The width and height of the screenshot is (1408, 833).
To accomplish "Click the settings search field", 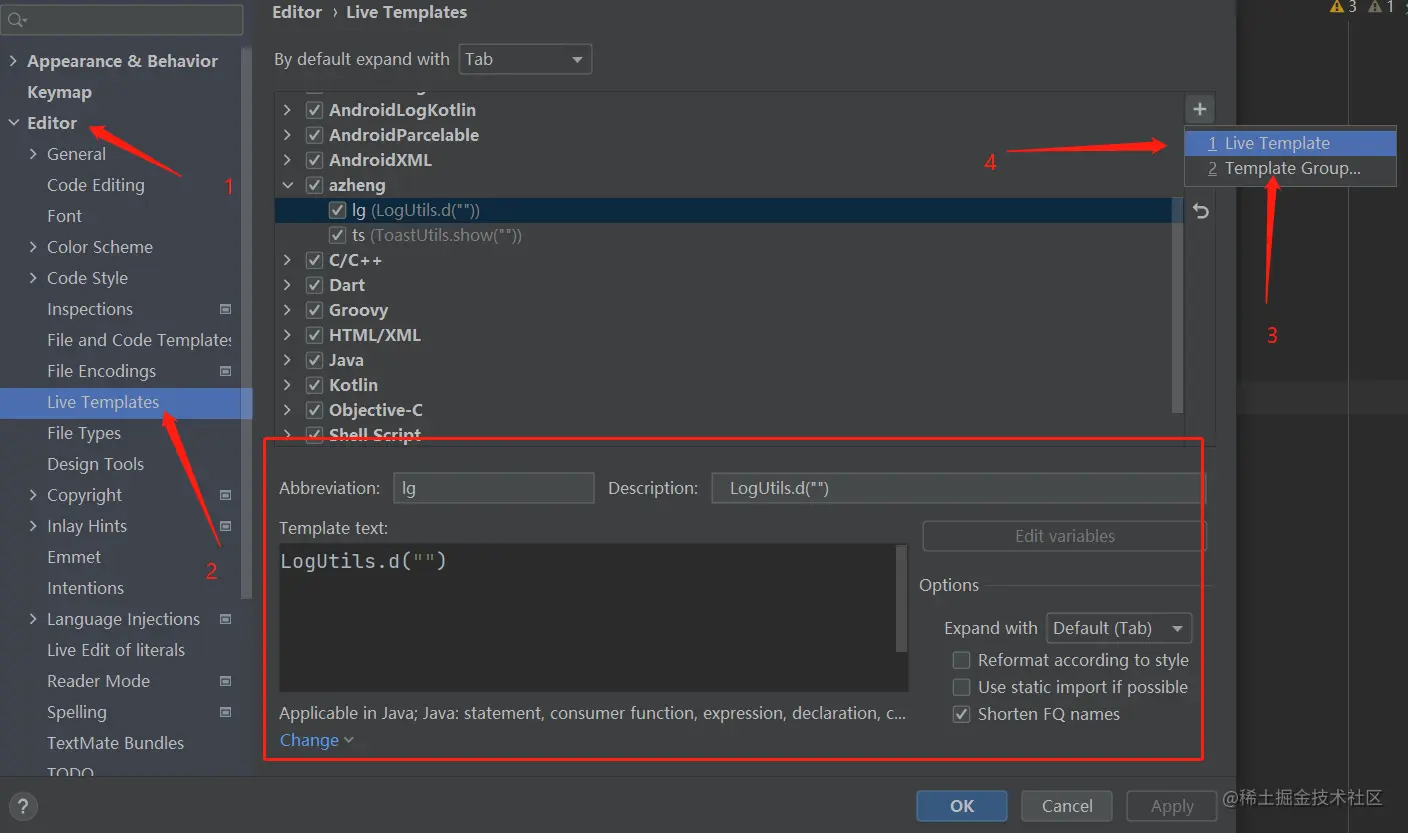I will (x=123, y=19).
